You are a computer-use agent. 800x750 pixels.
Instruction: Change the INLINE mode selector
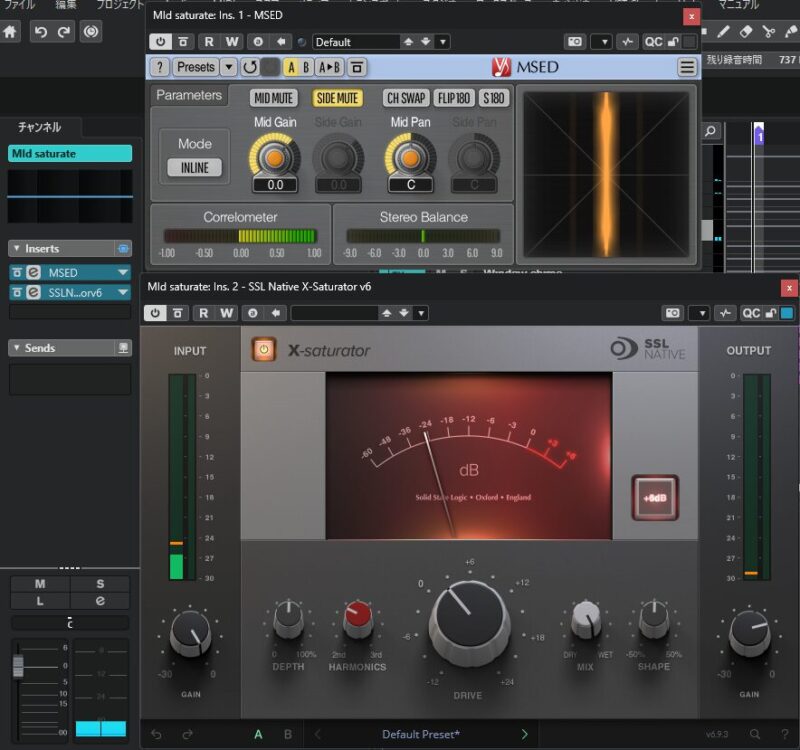point(194,167)
